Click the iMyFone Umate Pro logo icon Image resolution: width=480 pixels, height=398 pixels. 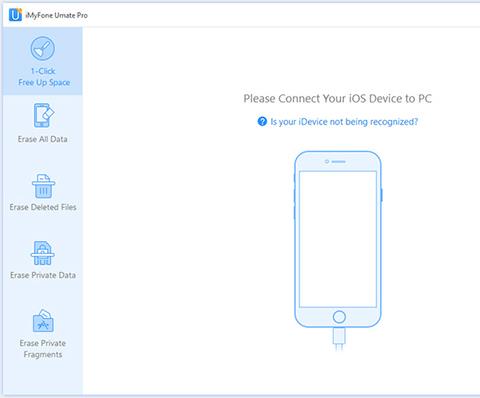coord(15,15)
